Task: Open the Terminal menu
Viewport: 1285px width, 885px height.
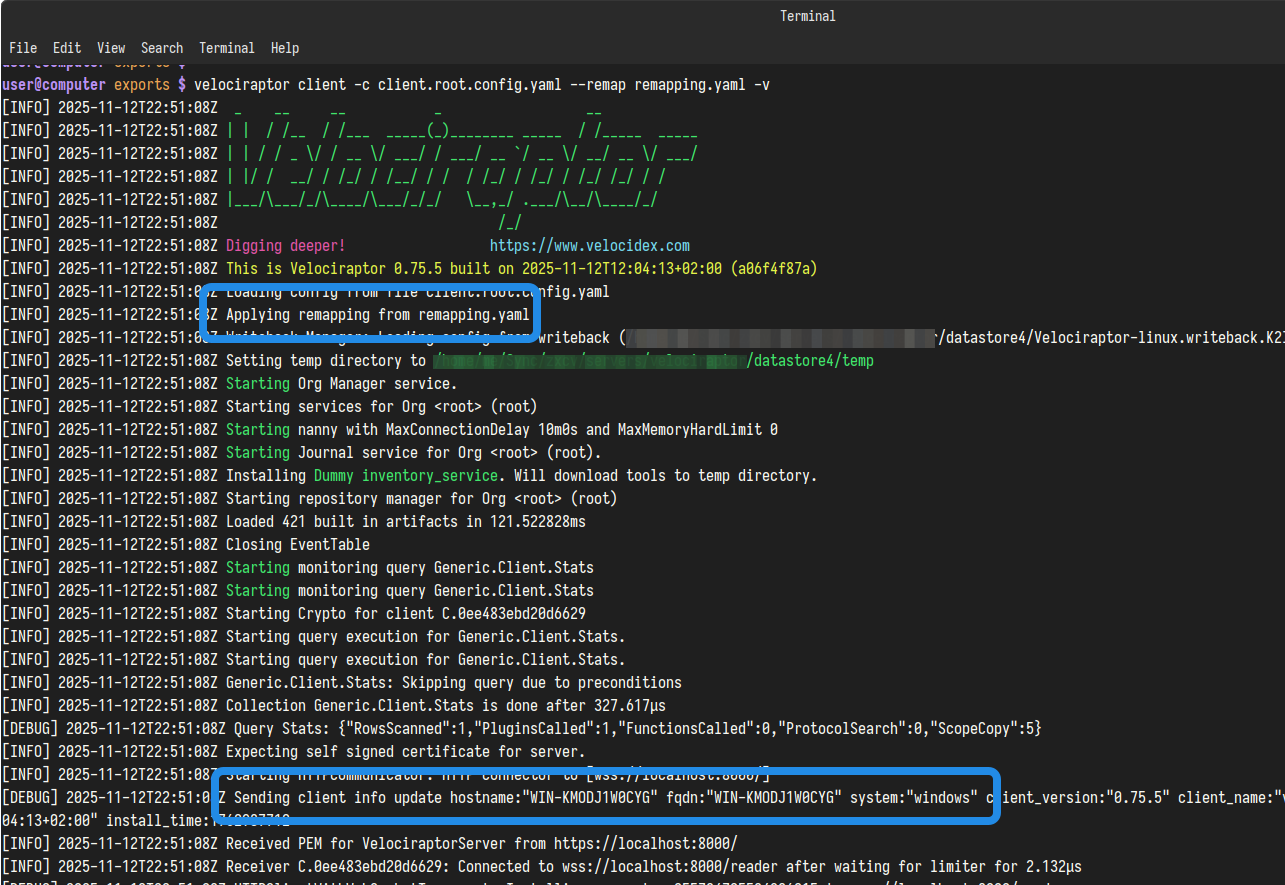Action: tap(226, 48)
